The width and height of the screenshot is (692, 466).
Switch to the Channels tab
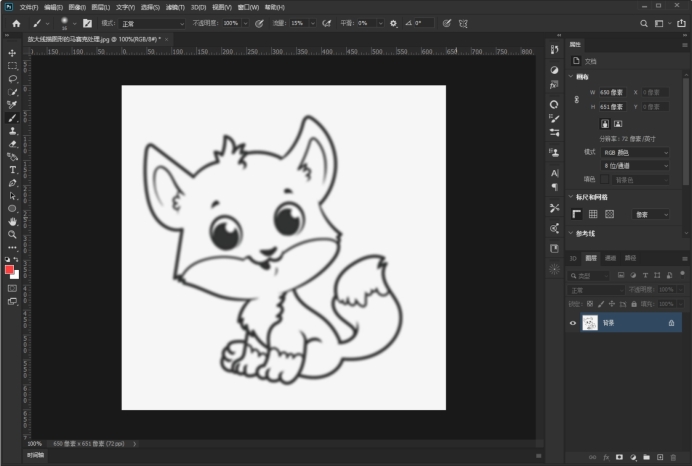click(610, 258)
